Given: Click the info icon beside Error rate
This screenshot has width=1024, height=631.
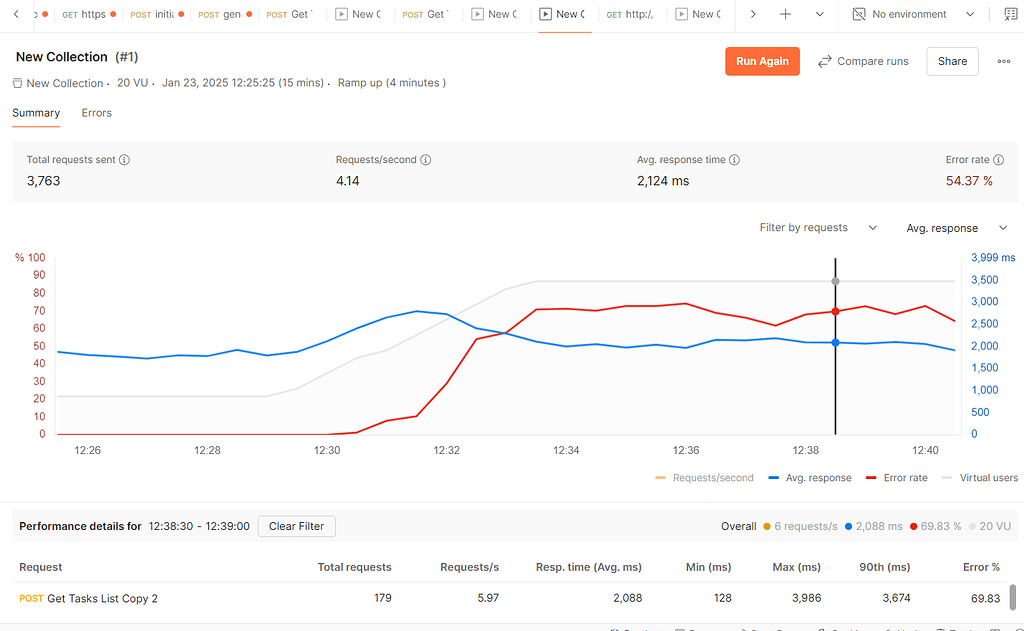Looking at the screenshot, I should click(x=997, y=159).
